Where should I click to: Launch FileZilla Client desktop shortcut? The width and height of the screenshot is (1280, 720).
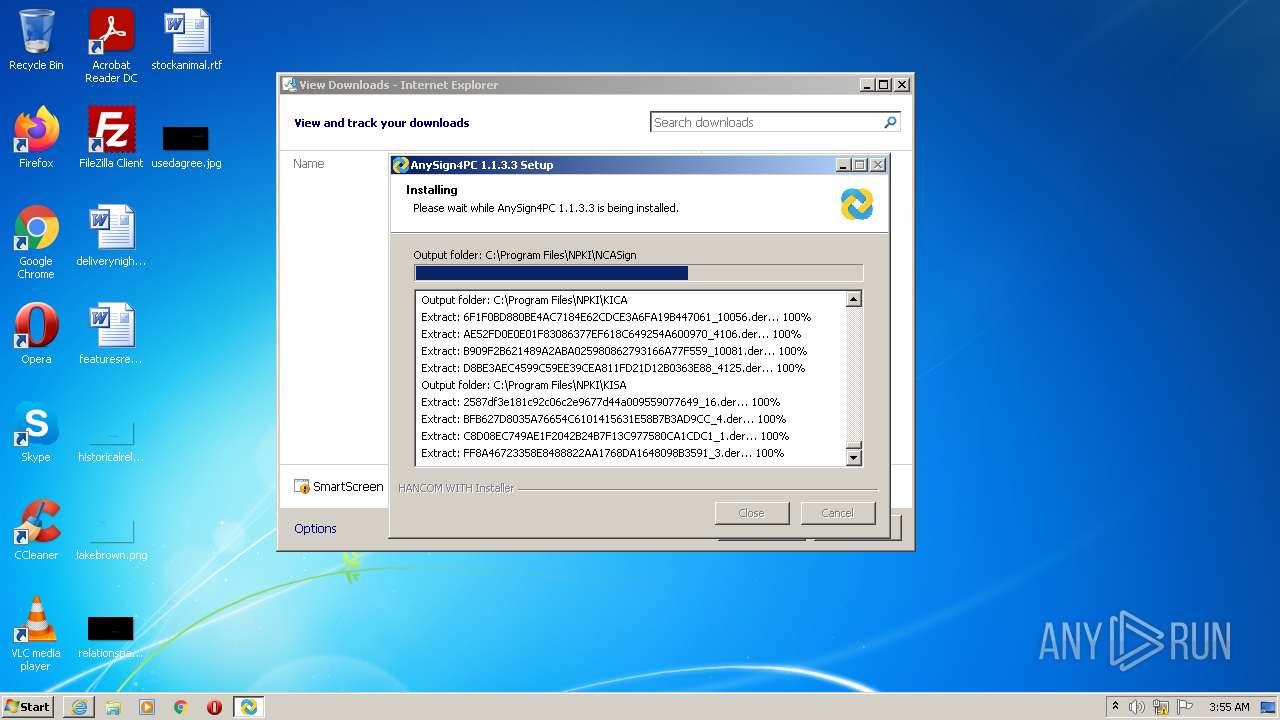tap(111, 138)
